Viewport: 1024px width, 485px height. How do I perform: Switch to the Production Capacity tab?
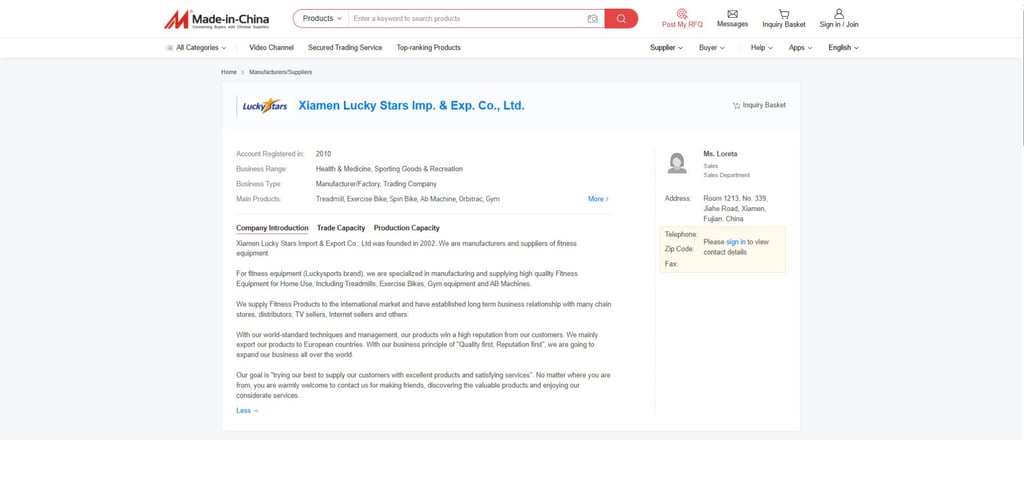(406, 228)
